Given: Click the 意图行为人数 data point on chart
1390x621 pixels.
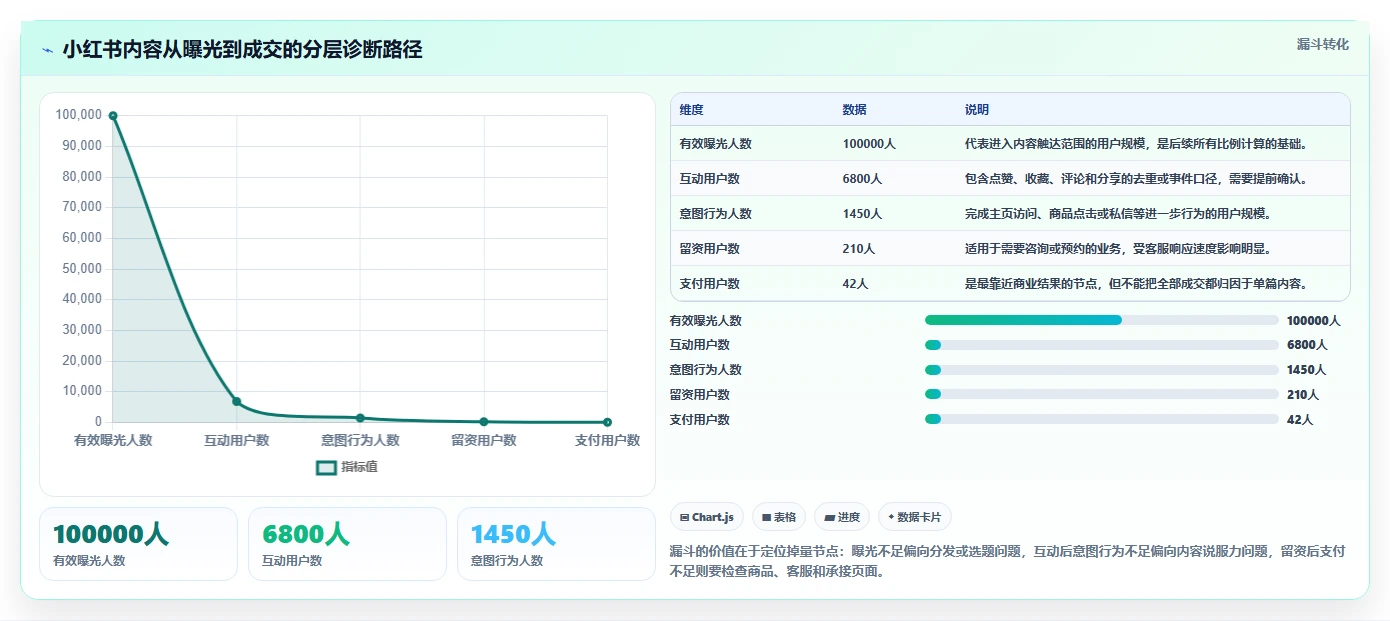Looking at the screenshot, I should [360, 418].
